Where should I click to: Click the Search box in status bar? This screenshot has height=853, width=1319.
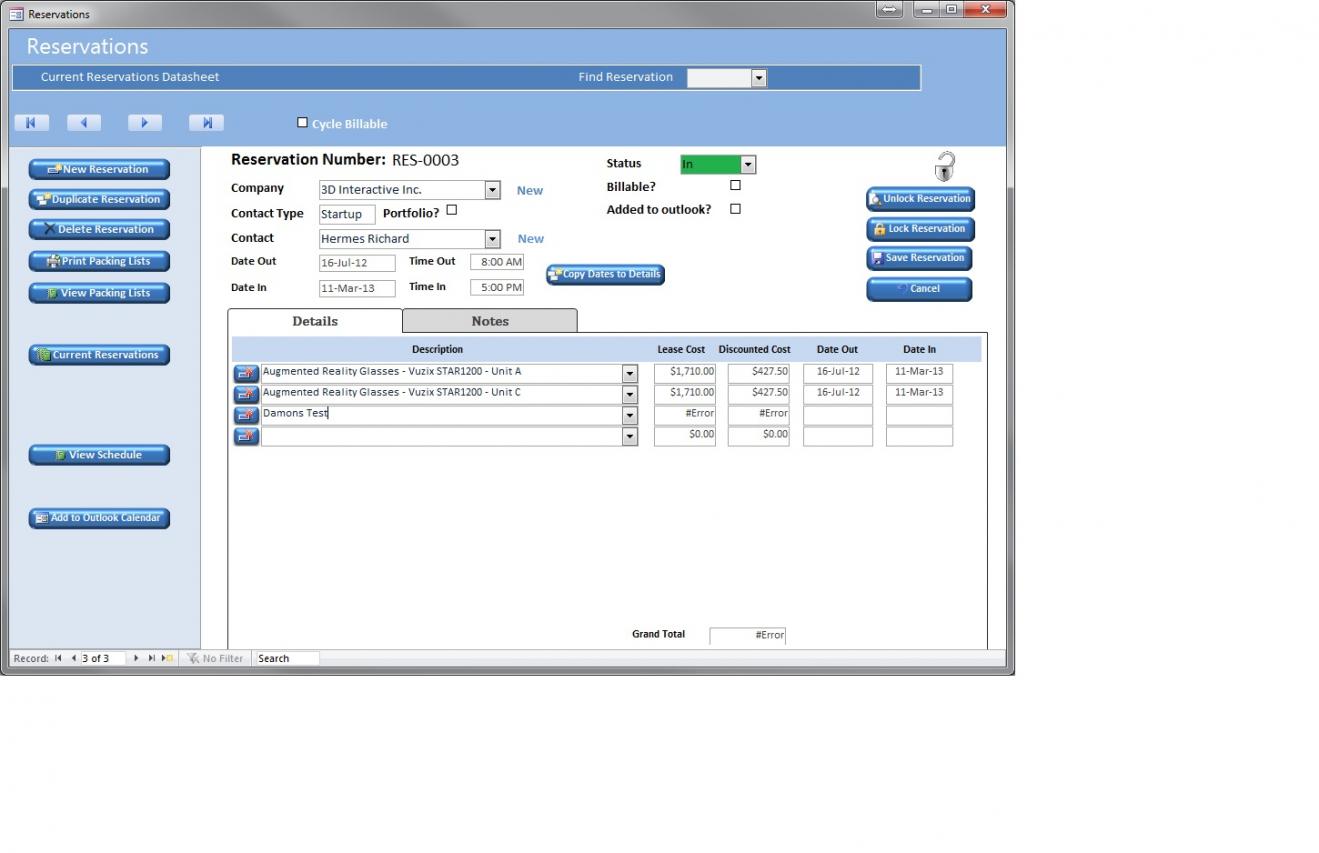click(x=286, y=658)
